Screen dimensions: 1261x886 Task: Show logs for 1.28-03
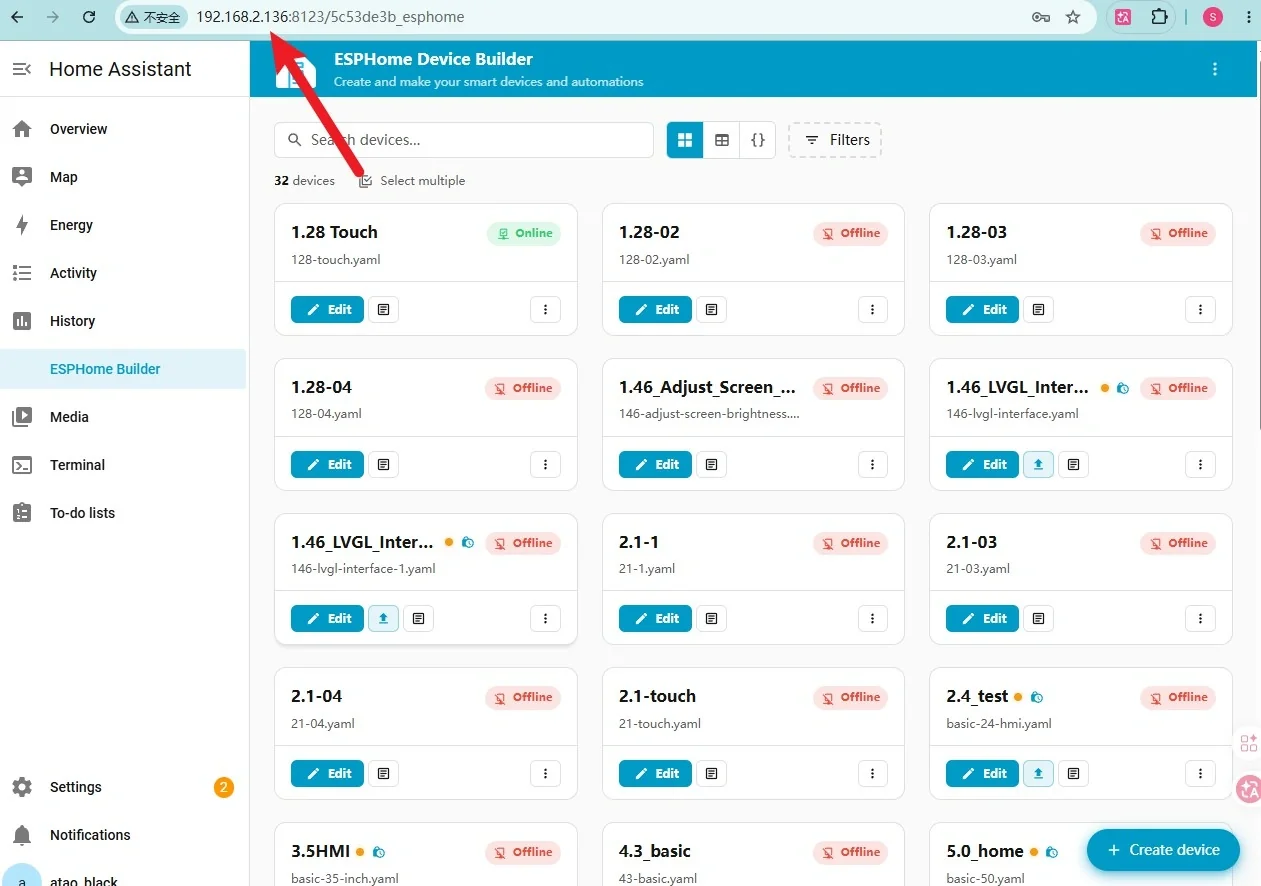(1039, 310)
